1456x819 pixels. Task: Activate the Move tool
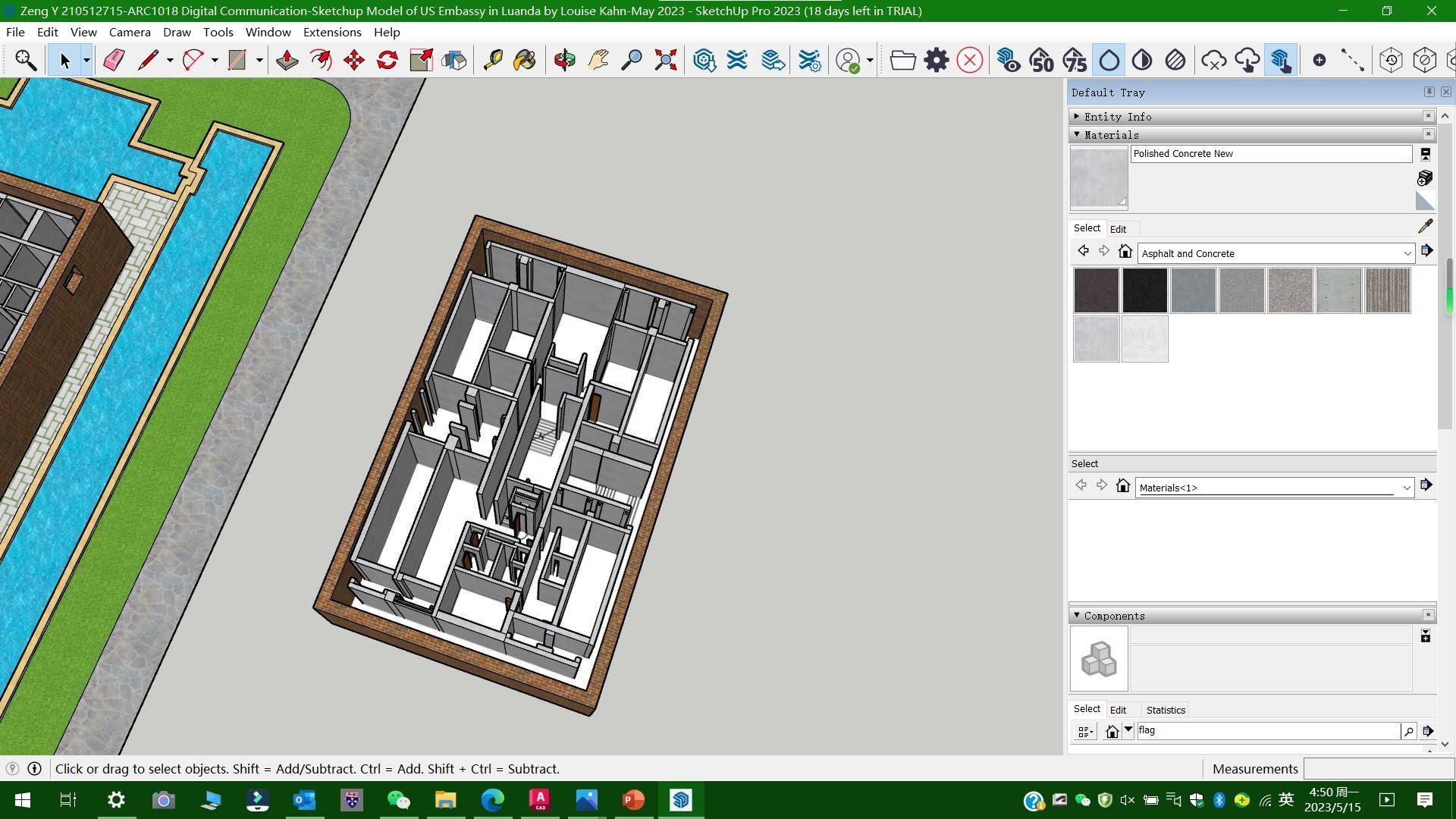click(x=354, y=60)
